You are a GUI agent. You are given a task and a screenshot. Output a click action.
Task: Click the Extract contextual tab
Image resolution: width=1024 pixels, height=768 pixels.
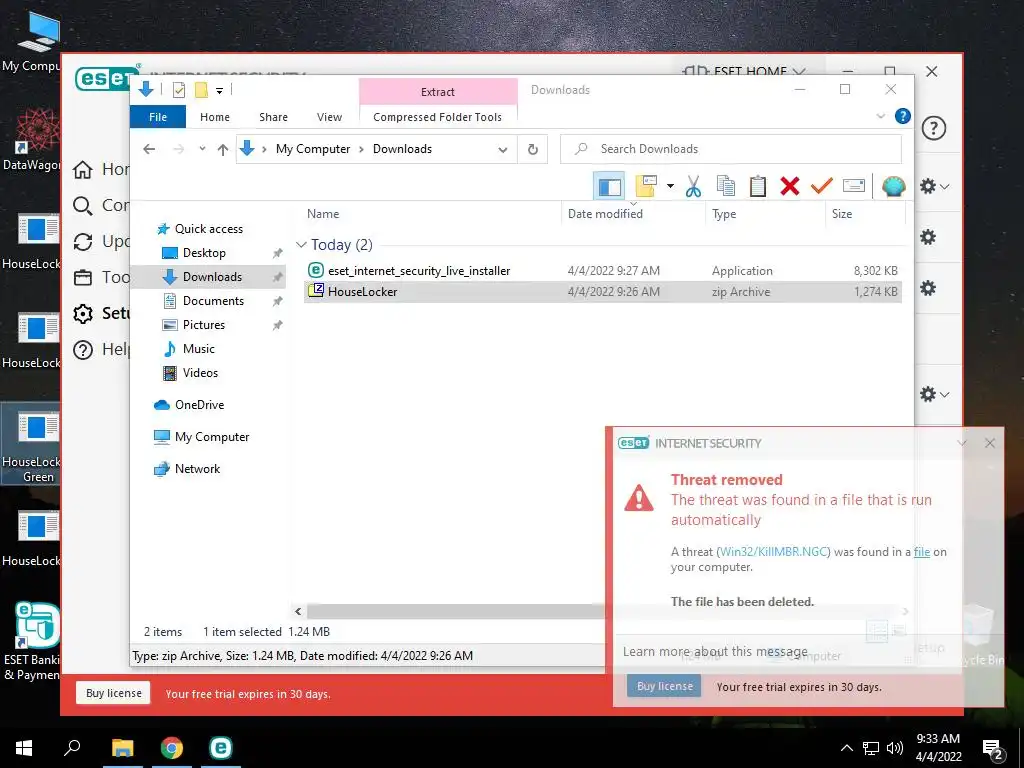438,91
